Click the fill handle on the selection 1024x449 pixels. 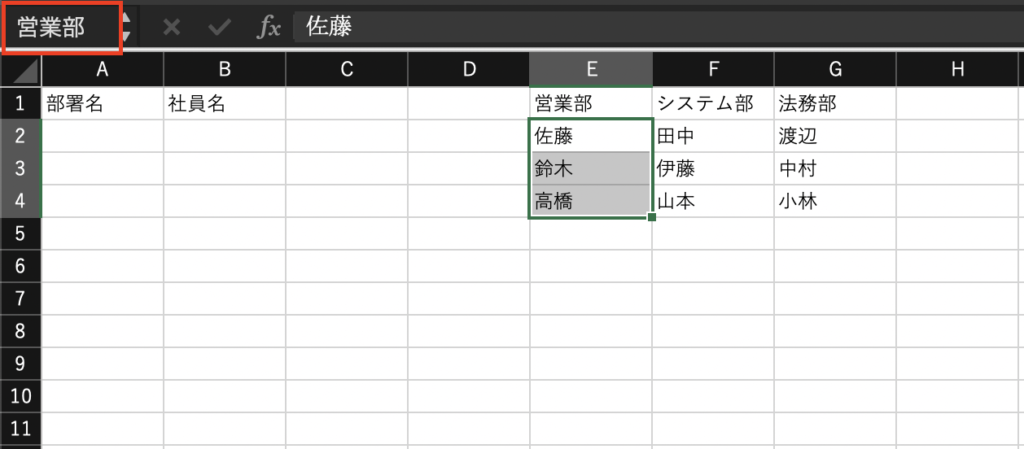[x=652, y=217]
